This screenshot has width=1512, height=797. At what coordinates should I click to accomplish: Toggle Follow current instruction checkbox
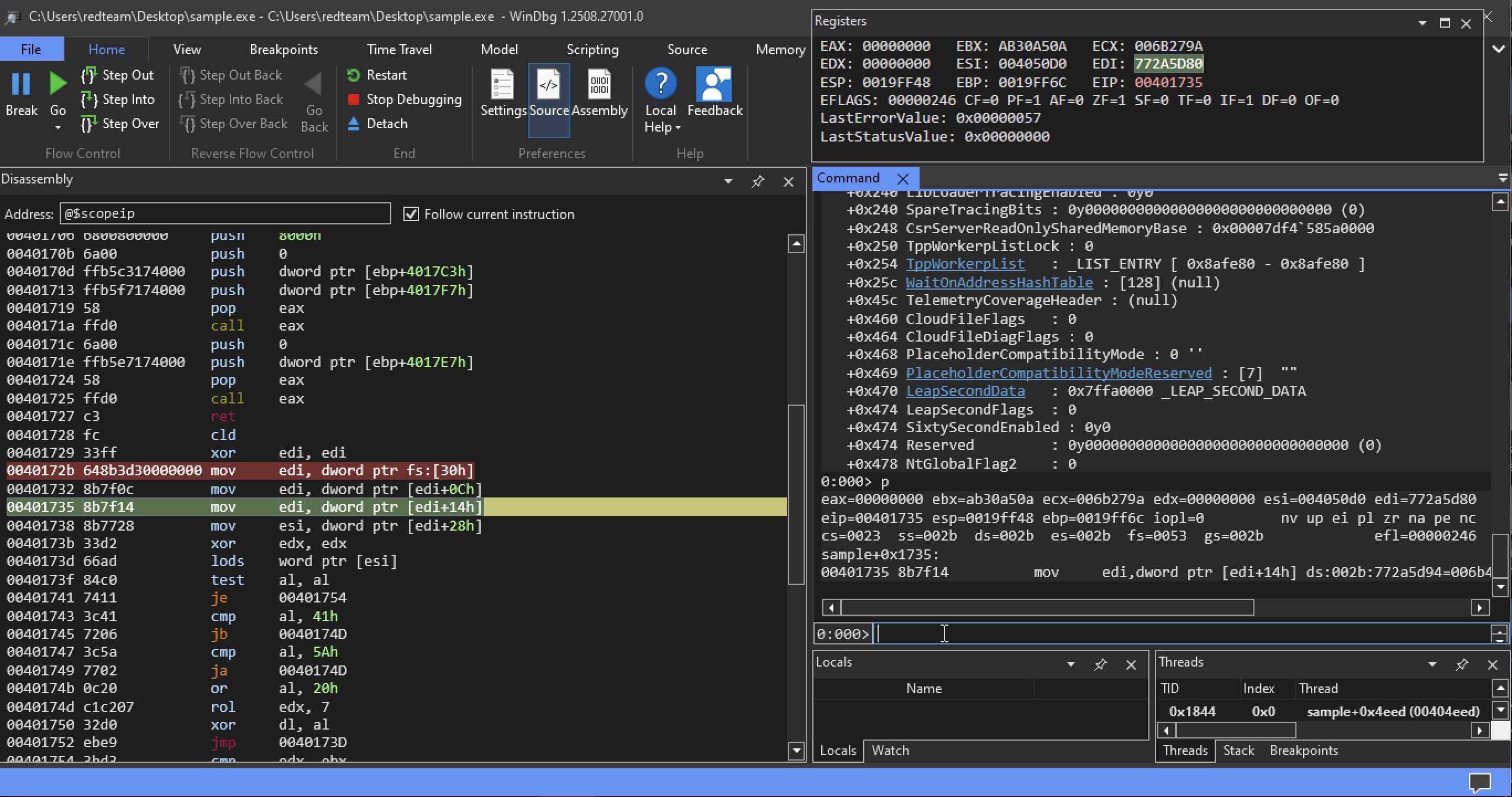pyautogui.click(x=411, y=214)
